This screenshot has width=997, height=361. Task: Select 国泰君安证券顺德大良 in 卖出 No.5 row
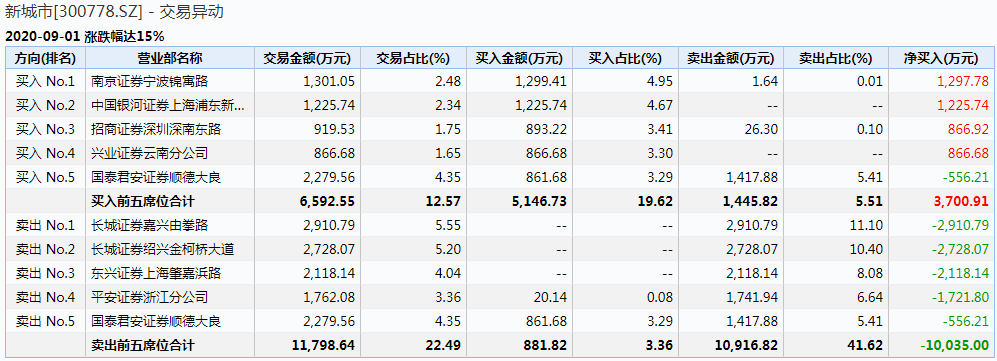(156, 322)
